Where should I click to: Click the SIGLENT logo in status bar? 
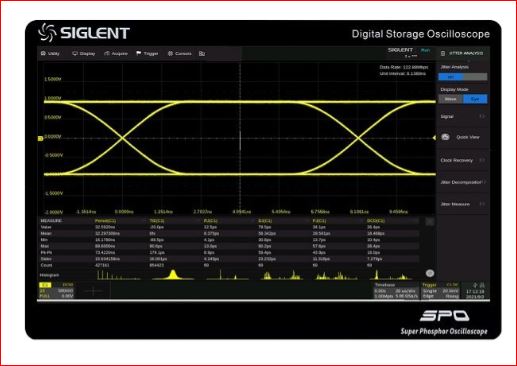coord(400,50)
